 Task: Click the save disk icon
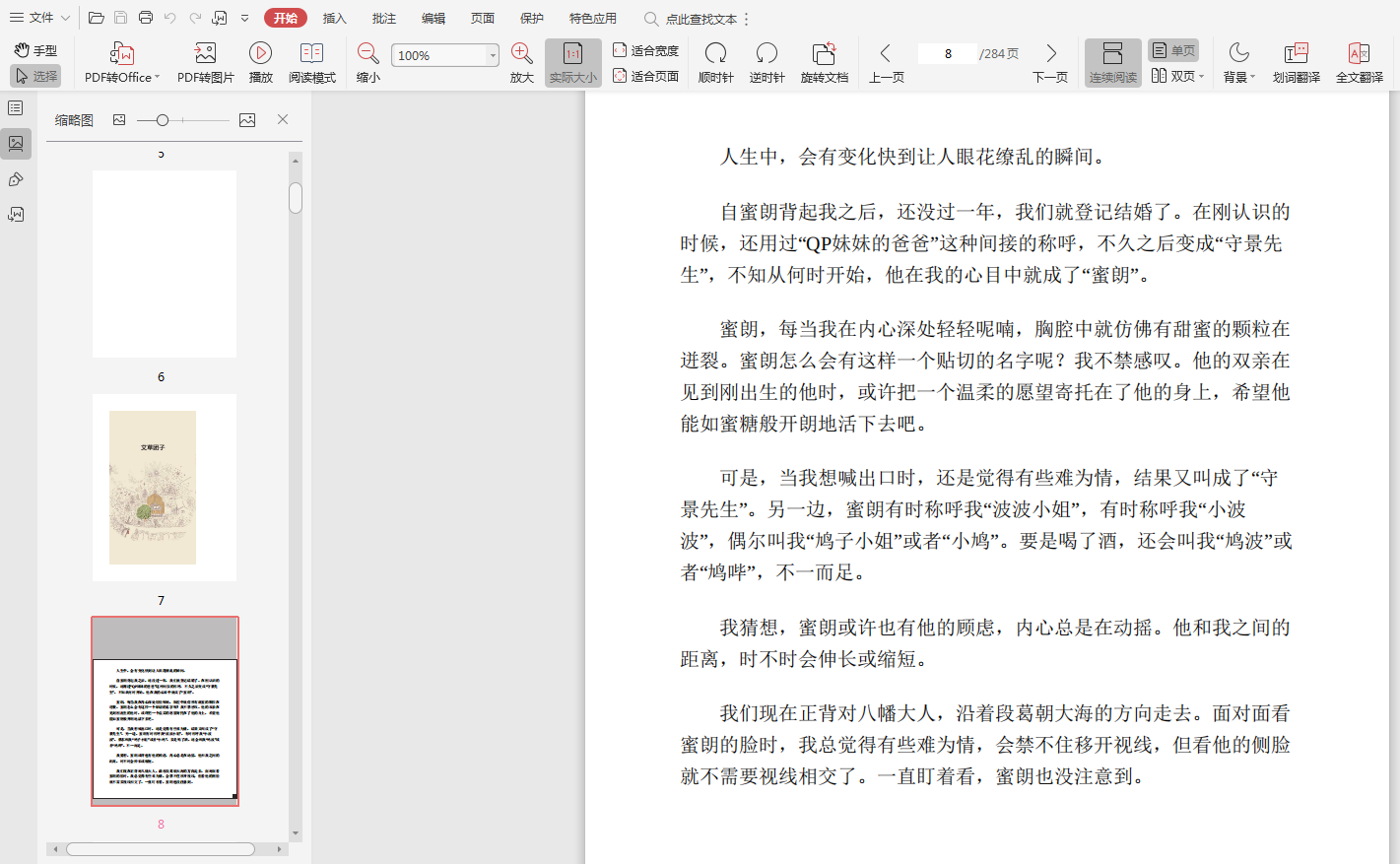pos(120,18)
